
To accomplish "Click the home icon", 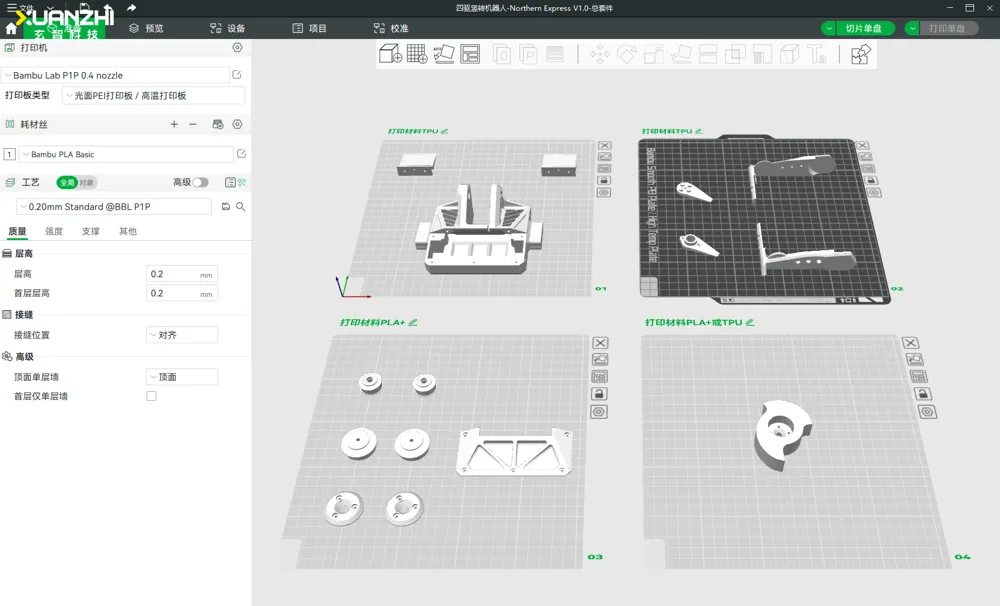I will [x=11, y=29].
